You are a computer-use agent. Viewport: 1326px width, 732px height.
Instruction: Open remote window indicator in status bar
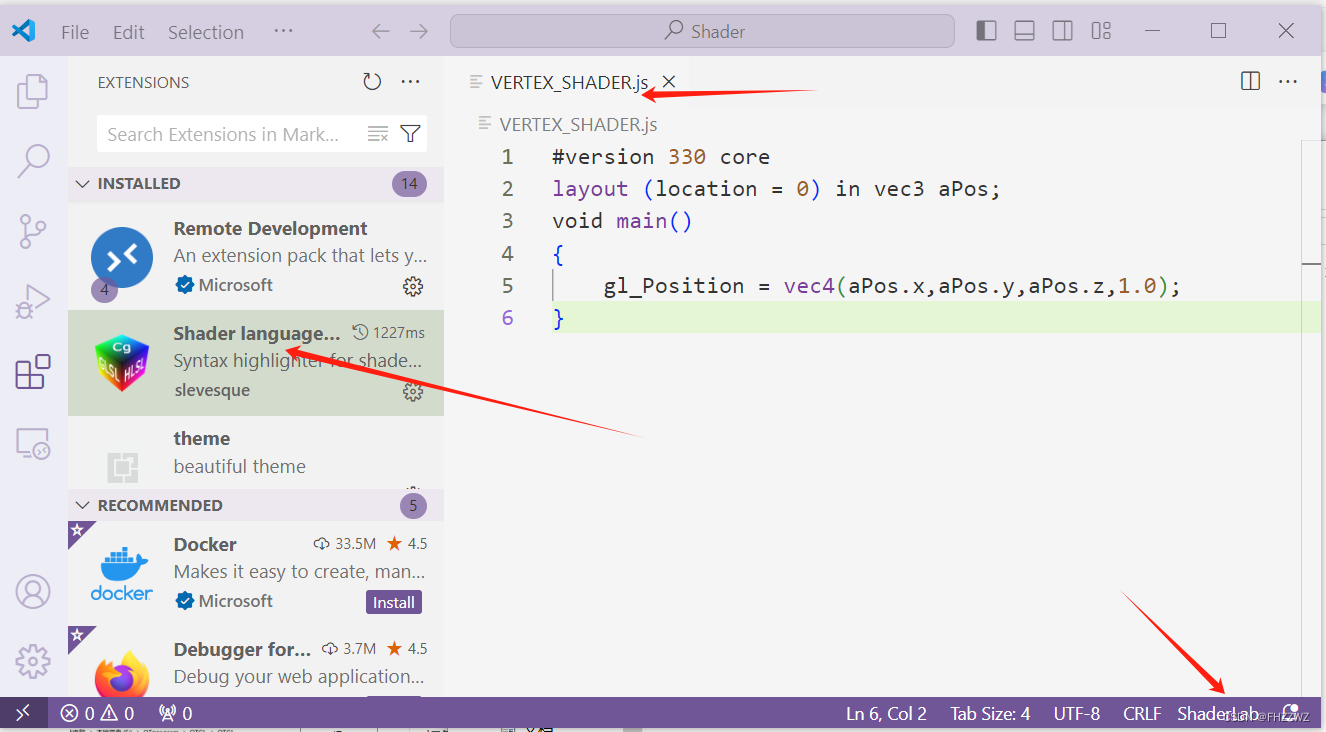coord(23,713)
